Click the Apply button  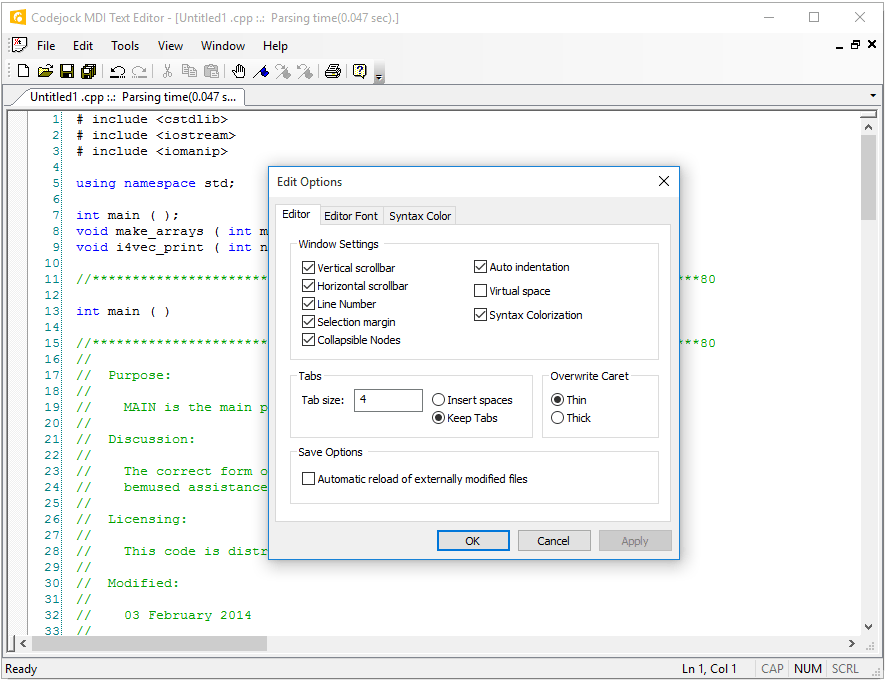(635, 540)
